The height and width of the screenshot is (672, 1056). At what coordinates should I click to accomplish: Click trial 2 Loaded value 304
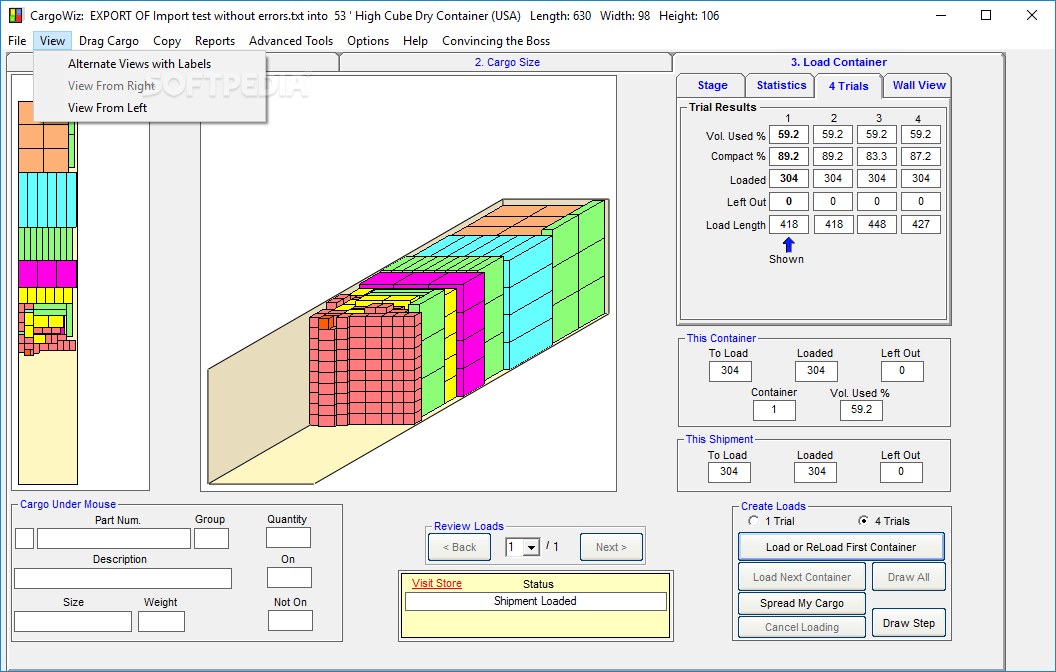pos(832,178)
